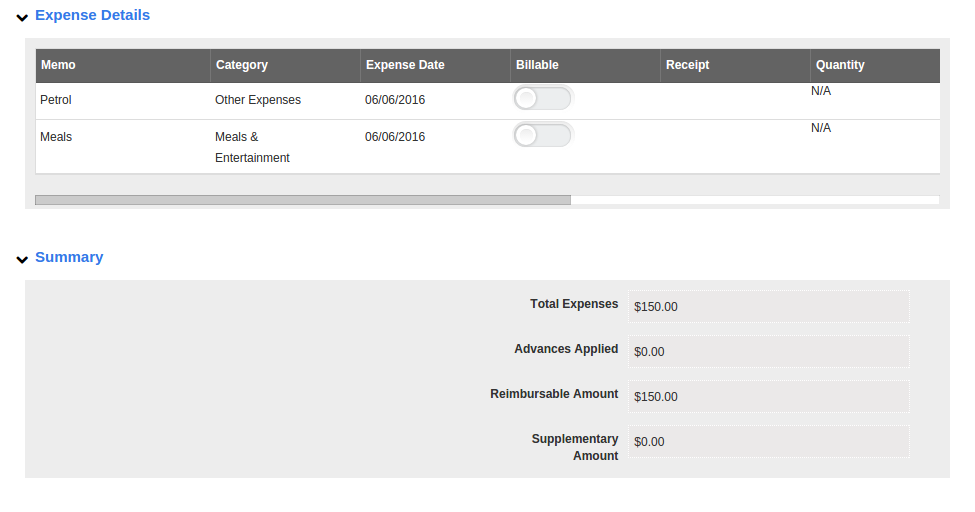Click the Summary heading link

(69, 257)
